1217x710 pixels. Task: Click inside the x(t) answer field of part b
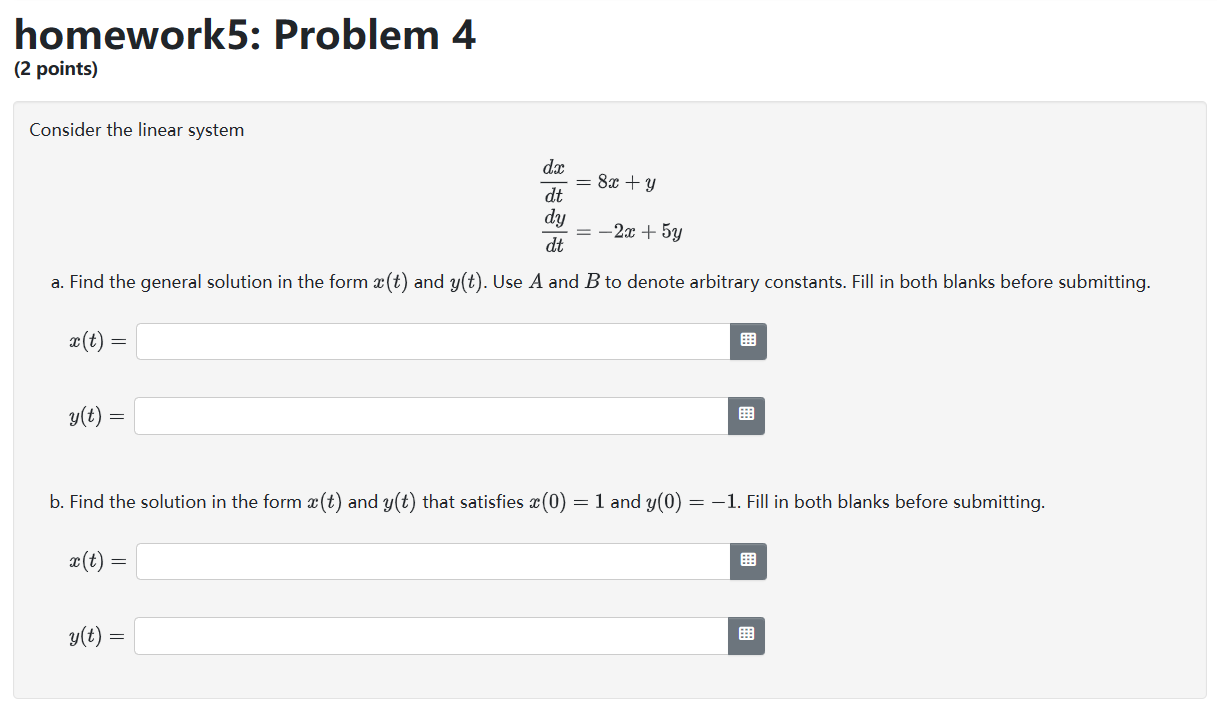430,561
